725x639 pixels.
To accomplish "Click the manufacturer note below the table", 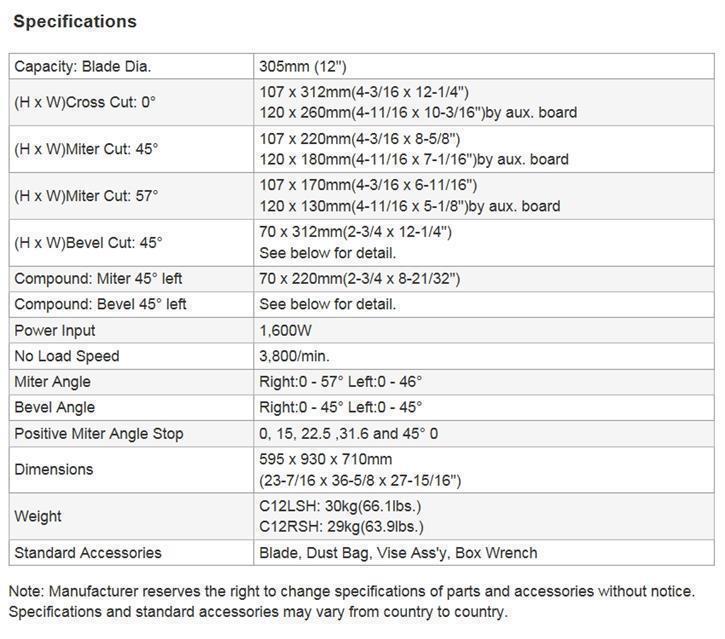I will [x=360, y=601].
